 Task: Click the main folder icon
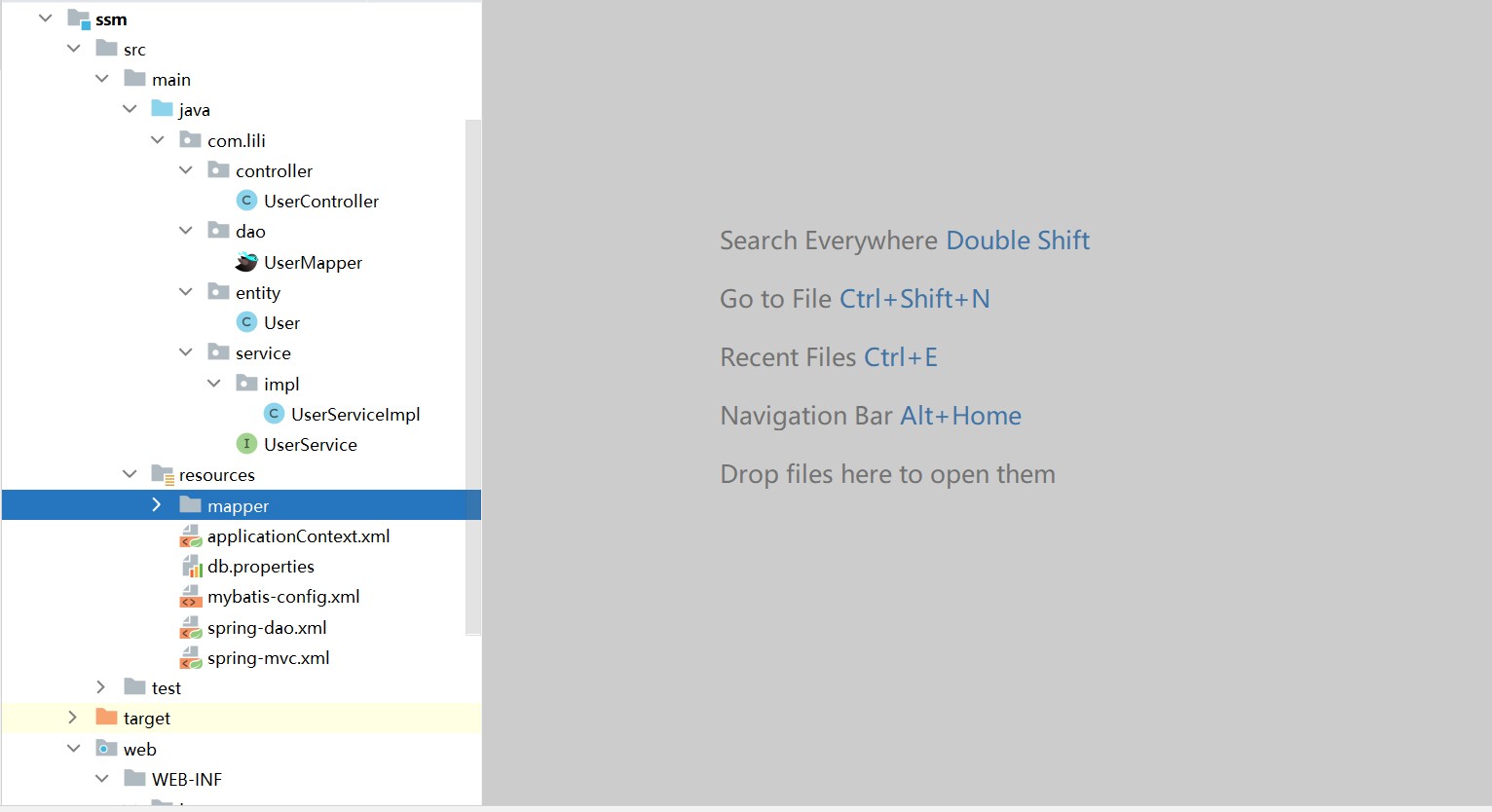(x=135, y=79)
